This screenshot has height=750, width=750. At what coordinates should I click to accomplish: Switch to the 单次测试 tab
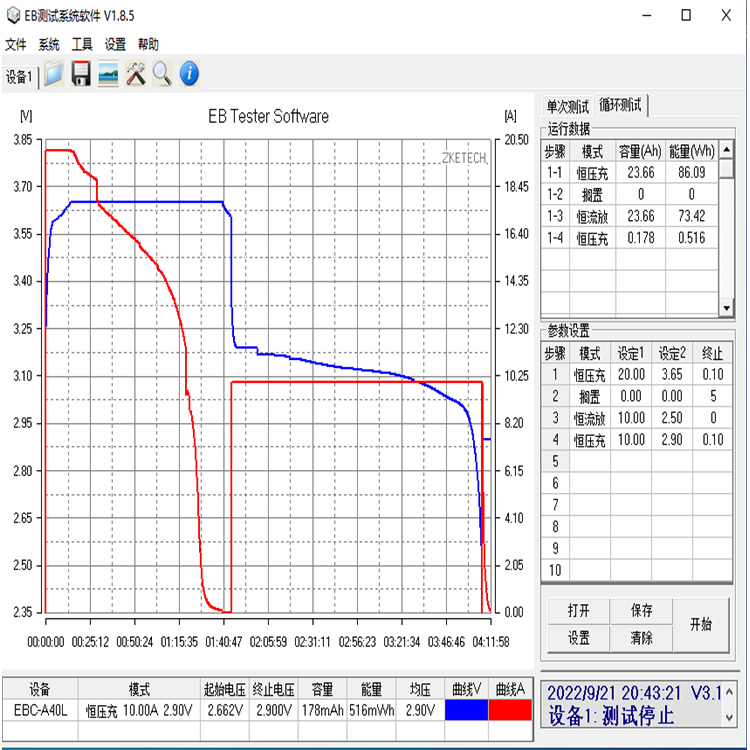coord(566,105)
